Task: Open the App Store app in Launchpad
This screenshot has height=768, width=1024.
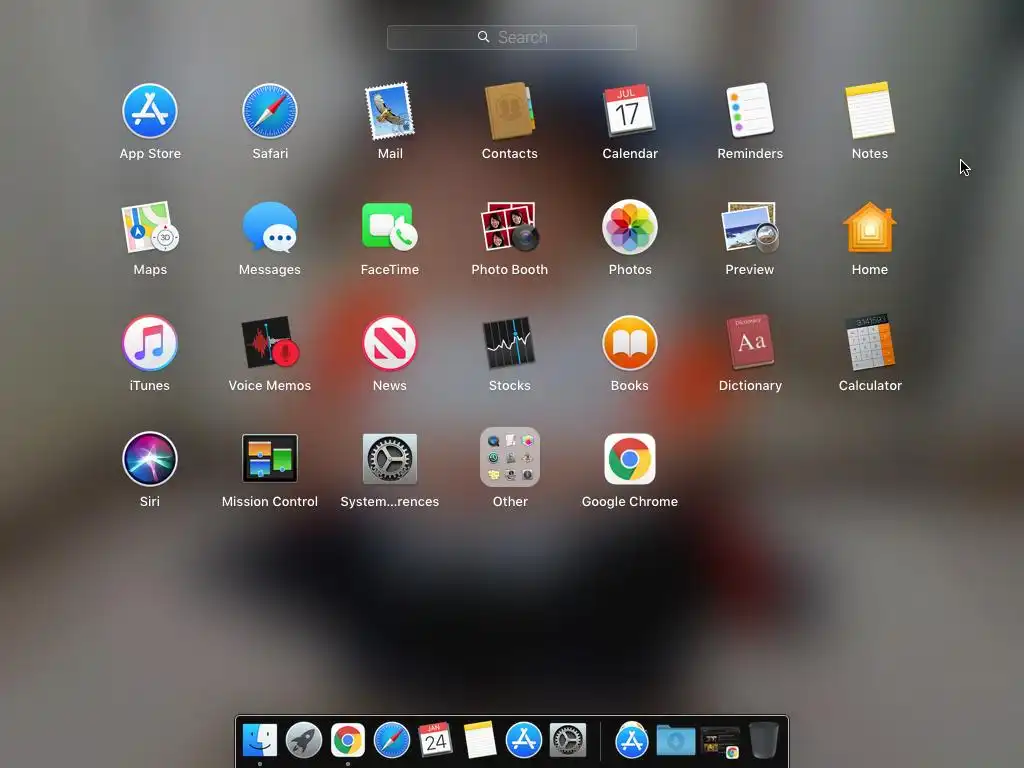Action: pyautogui.click(x=150, y=111)
